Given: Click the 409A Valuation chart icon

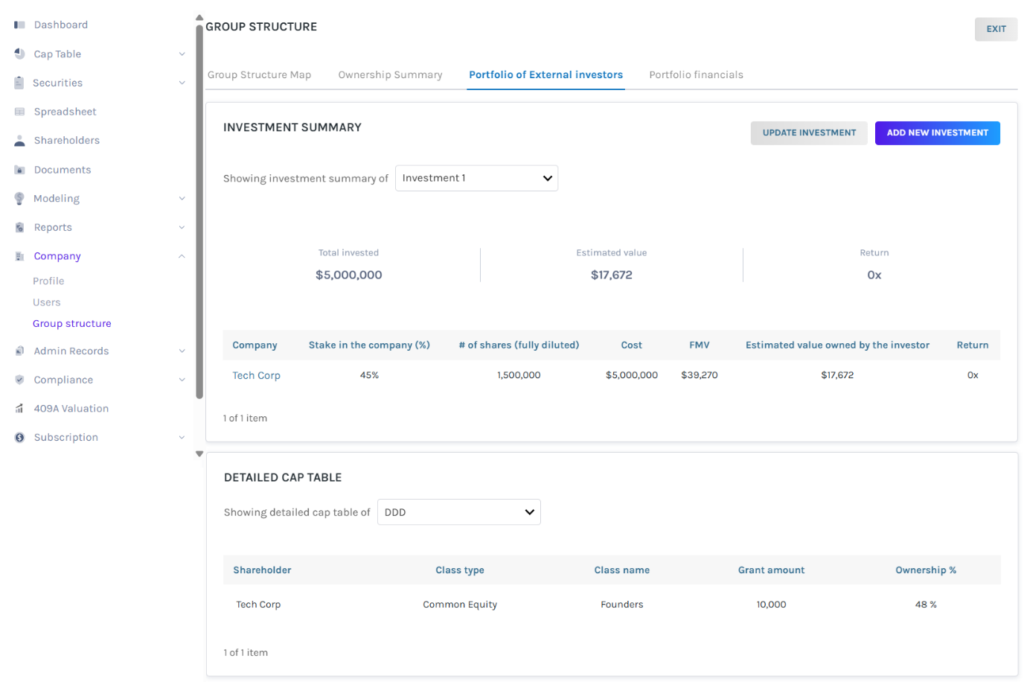Looking at the screenshot, I should pos(19,409).
